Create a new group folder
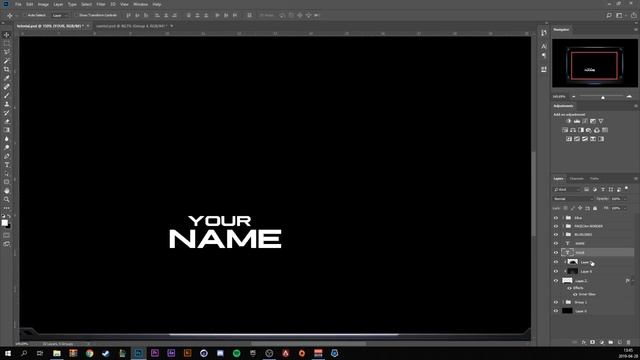 pyautogui.click(x=611, y=342)
